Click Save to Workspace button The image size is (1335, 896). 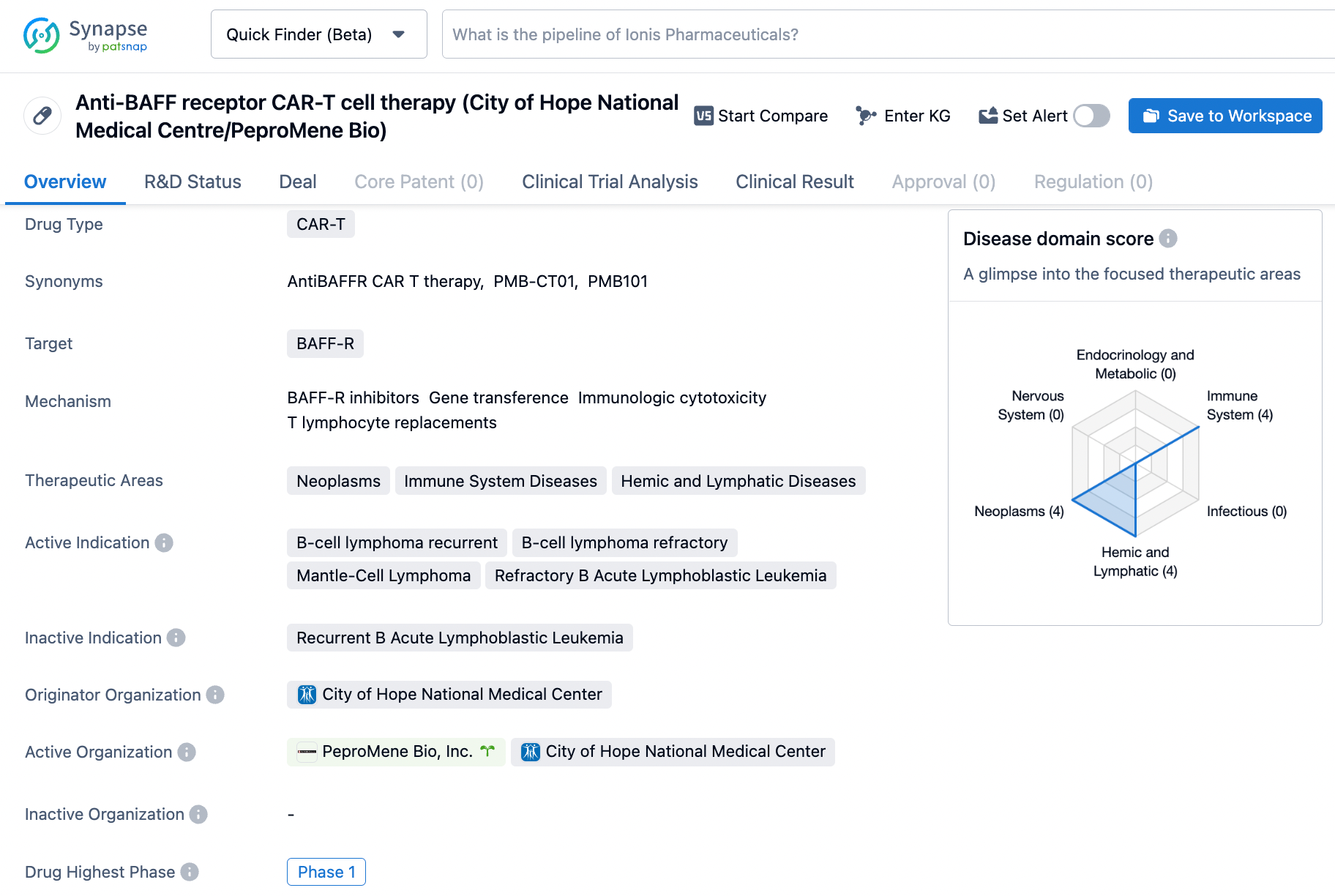1224,116
